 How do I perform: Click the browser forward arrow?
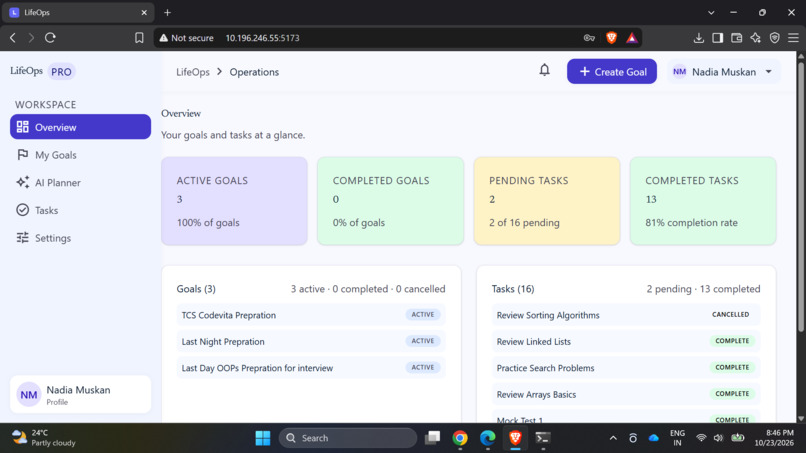31,38
